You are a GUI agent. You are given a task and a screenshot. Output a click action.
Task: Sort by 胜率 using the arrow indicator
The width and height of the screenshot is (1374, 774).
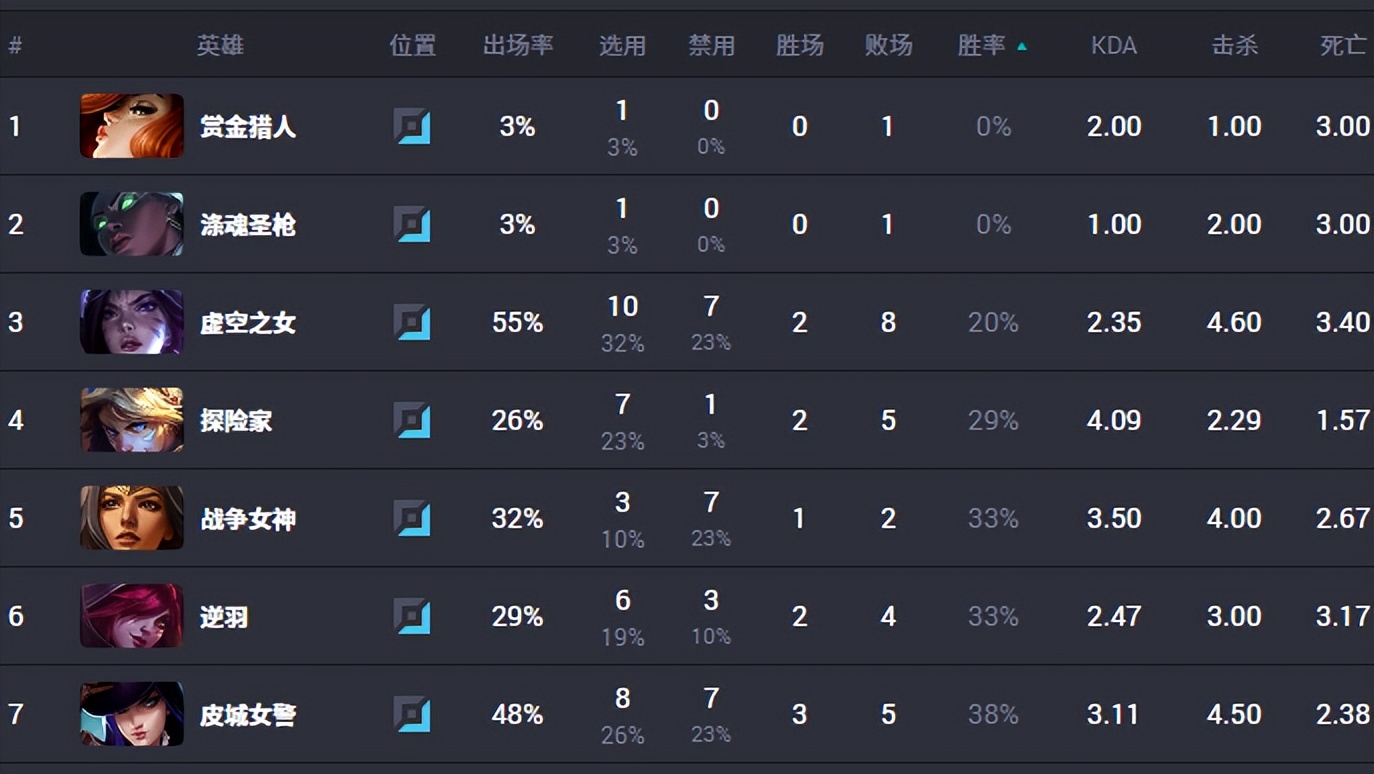[x=1022, y=46]
